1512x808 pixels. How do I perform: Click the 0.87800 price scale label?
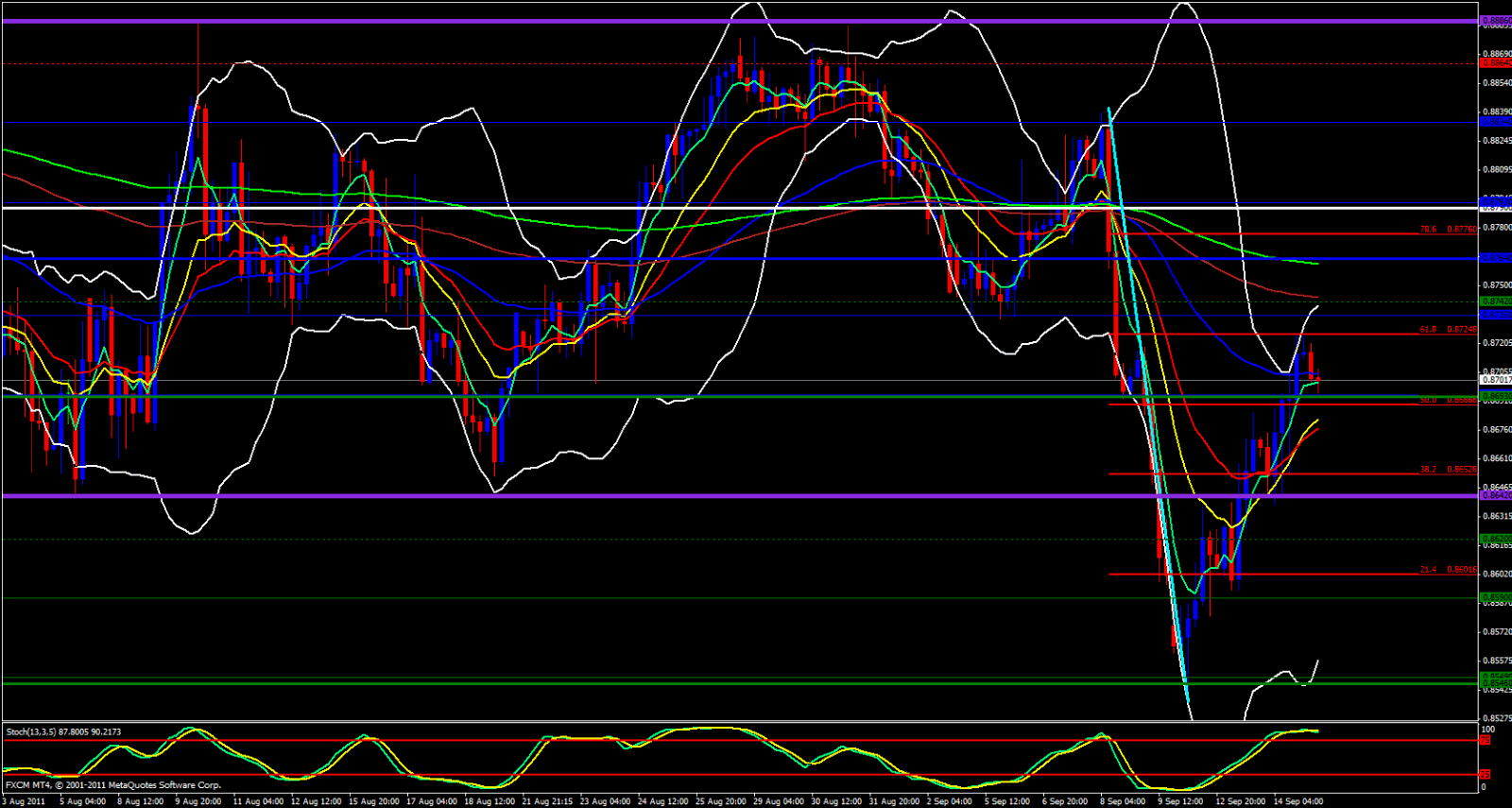pos(1495,227)
